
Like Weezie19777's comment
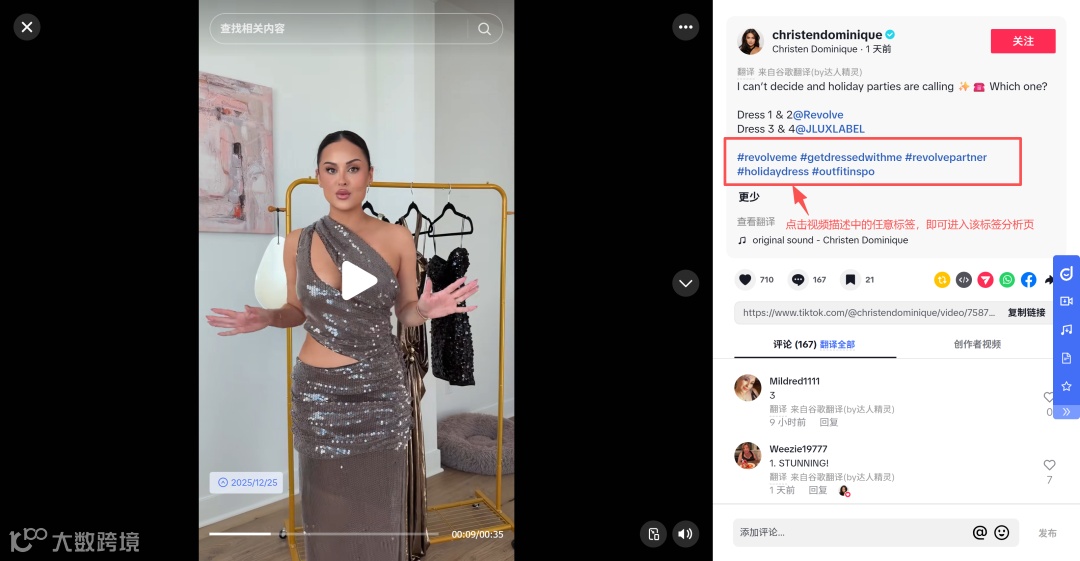pyautogui.click(x=1049, y=465)
